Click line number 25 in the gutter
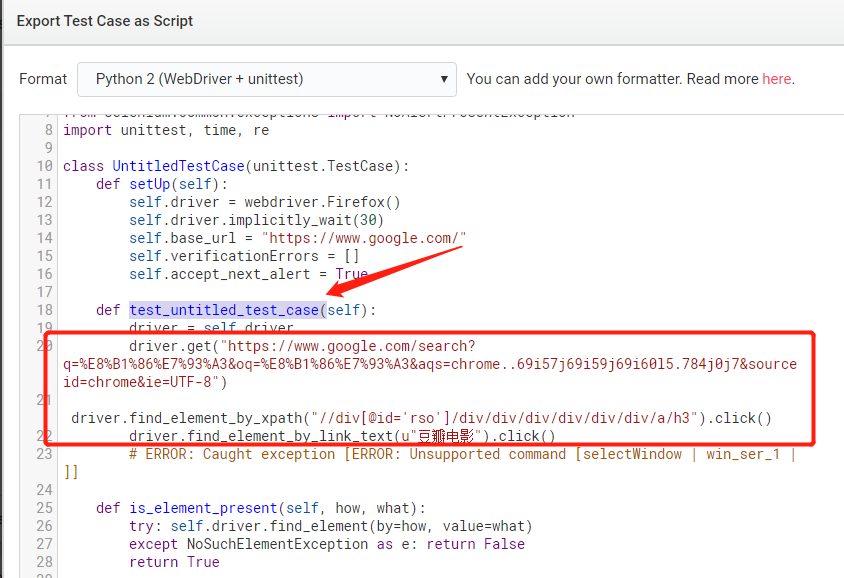The image size is (844, 578). tap(45, 508)
